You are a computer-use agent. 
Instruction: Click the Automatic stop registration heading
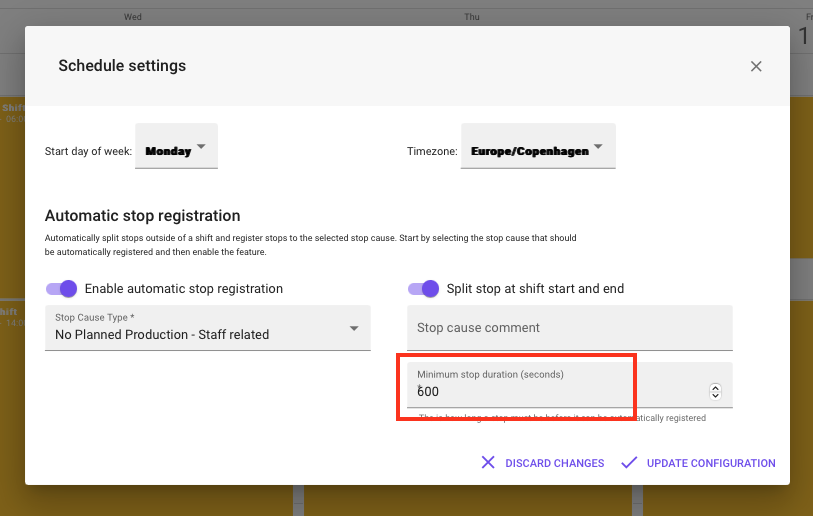tap(143, 216)
